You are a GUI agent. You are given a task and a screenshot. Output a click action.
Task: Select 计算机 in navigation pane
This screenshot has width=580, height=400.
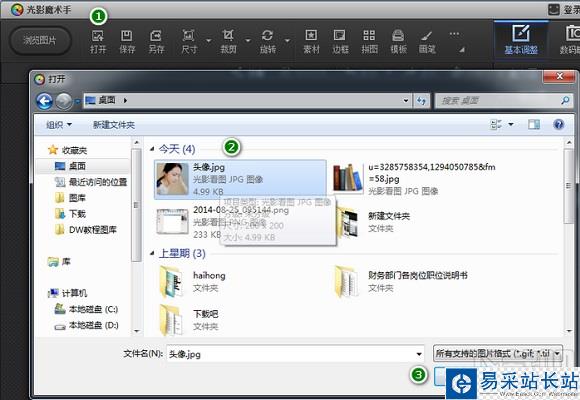pyautogui.click(x=67, y=293)
